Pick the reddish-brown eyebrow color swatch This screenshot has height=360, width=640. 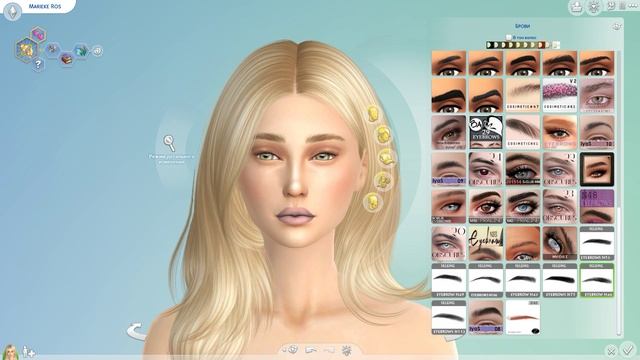[541, 45]
